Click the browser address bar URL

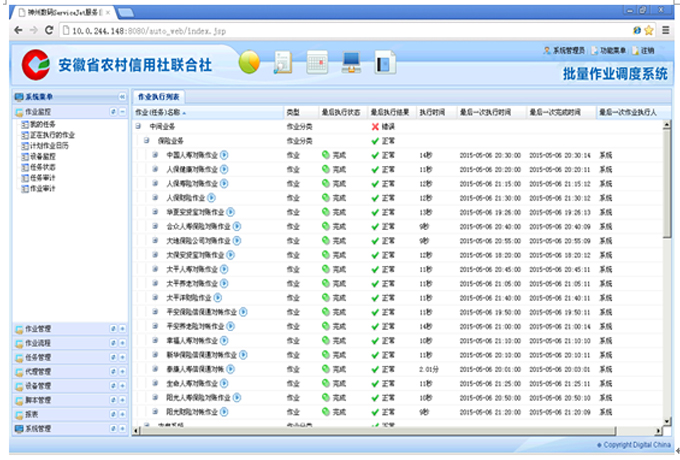coord(149,31)
